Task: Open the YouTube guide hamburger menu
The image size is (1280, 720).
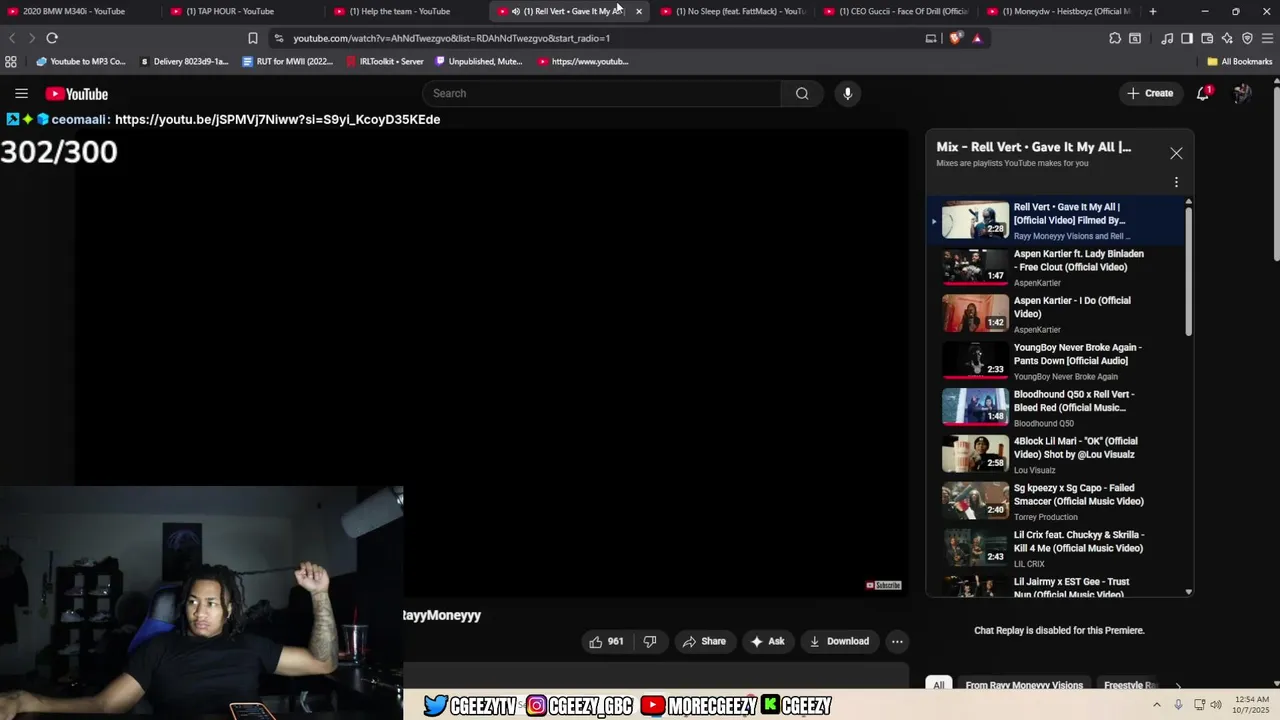Action: click(21, 93)
